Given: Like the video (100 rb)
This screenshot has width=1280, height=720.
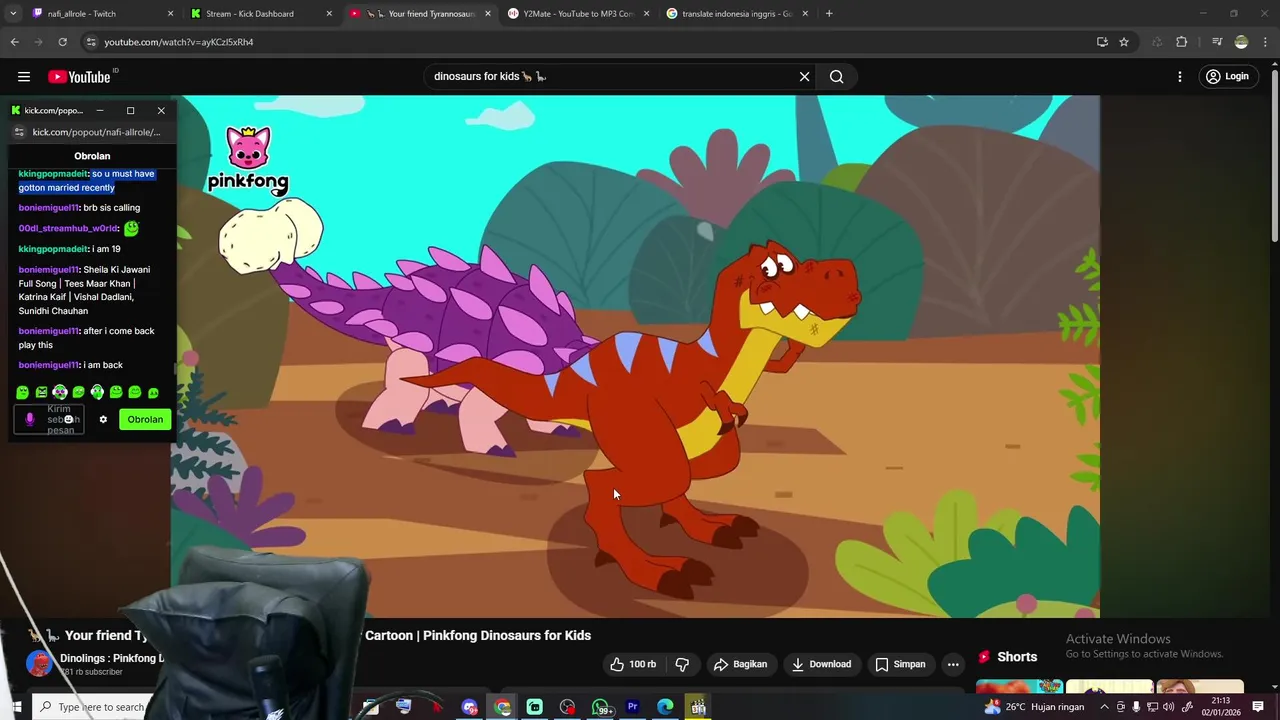Looking at the screenshot, I should [634, 664].
